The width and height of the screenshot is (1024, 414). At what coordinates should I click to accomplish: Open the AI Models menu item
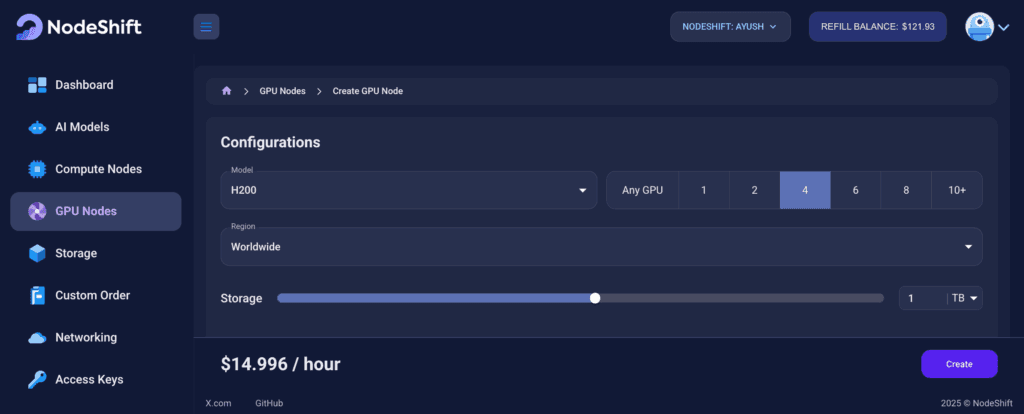point(95,127)
